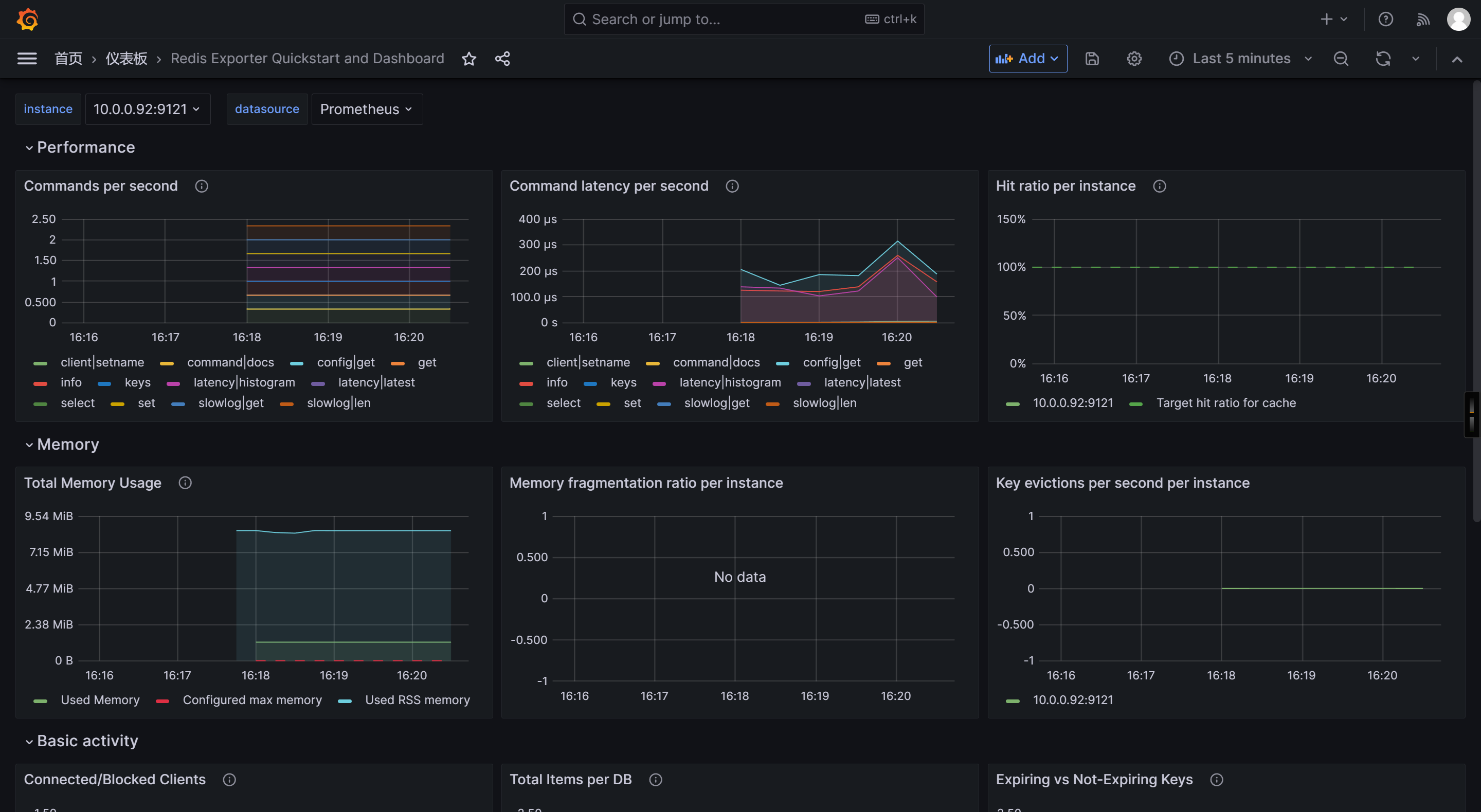Open the Last 5 minutes time picker
Viewport: 1481px width, 812px height.
(x=1241, y=59)
